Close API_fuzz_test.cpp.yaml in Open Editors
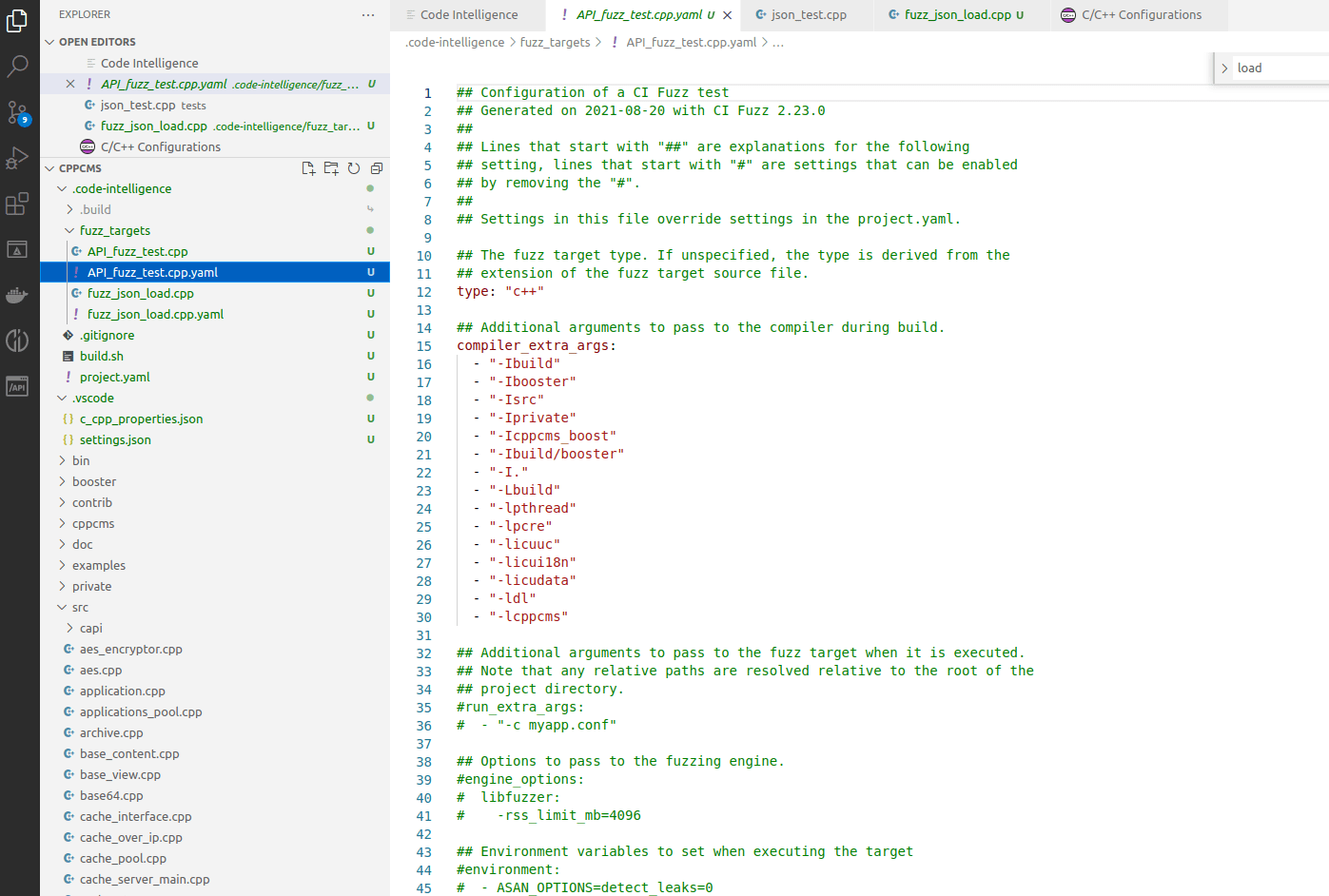1329x896 pixels. pyautogui.click(x=70, y=84)
